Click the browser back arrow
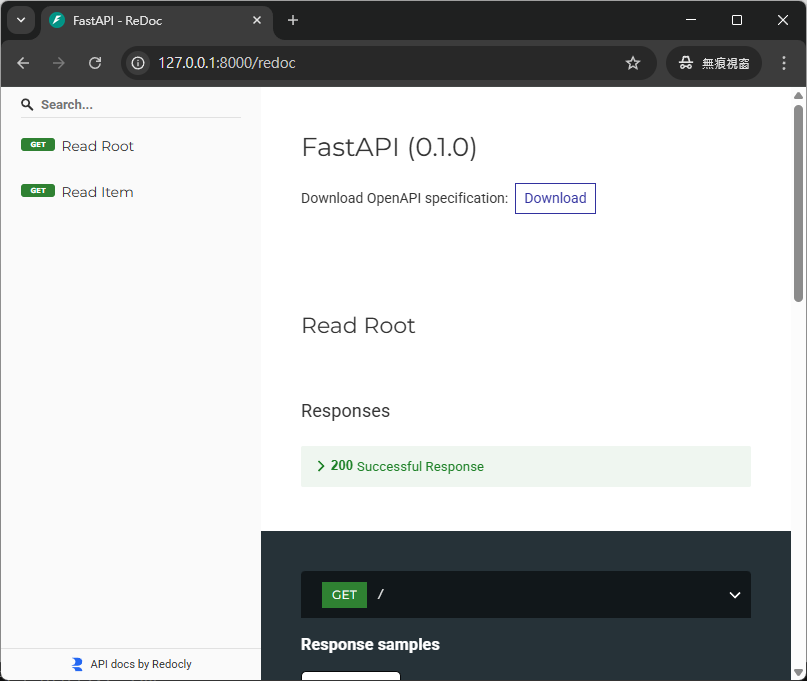This screenshot has height=681, width=807. point(23,63)
